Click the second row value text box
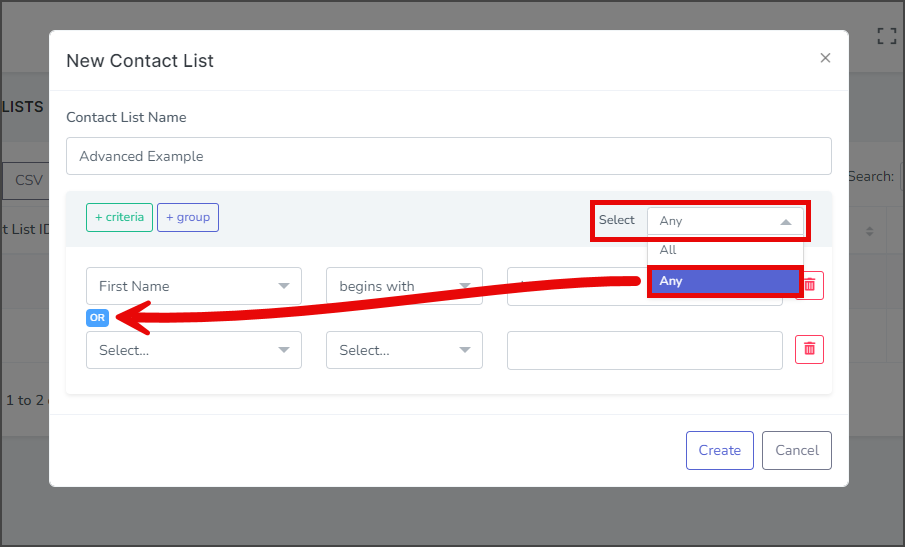The width and height of the screenshot is (905, 547). click(645, 350)
